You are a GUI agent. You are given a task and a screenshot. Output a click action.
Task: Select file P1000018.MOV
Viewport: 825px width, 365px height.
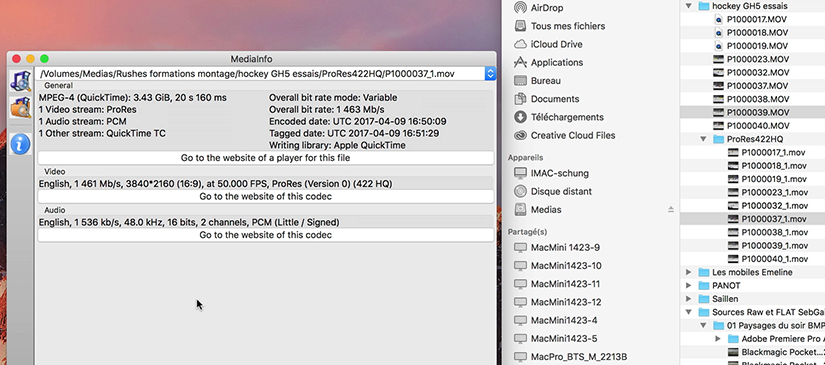coord(758,33)
